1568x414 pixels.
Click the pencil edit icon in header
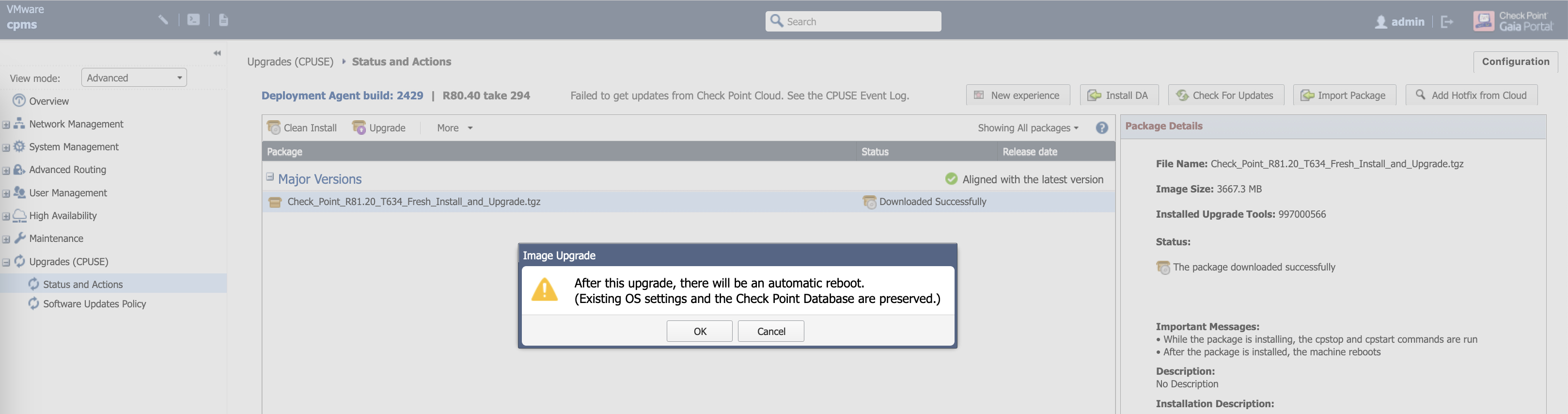(163, 19)
